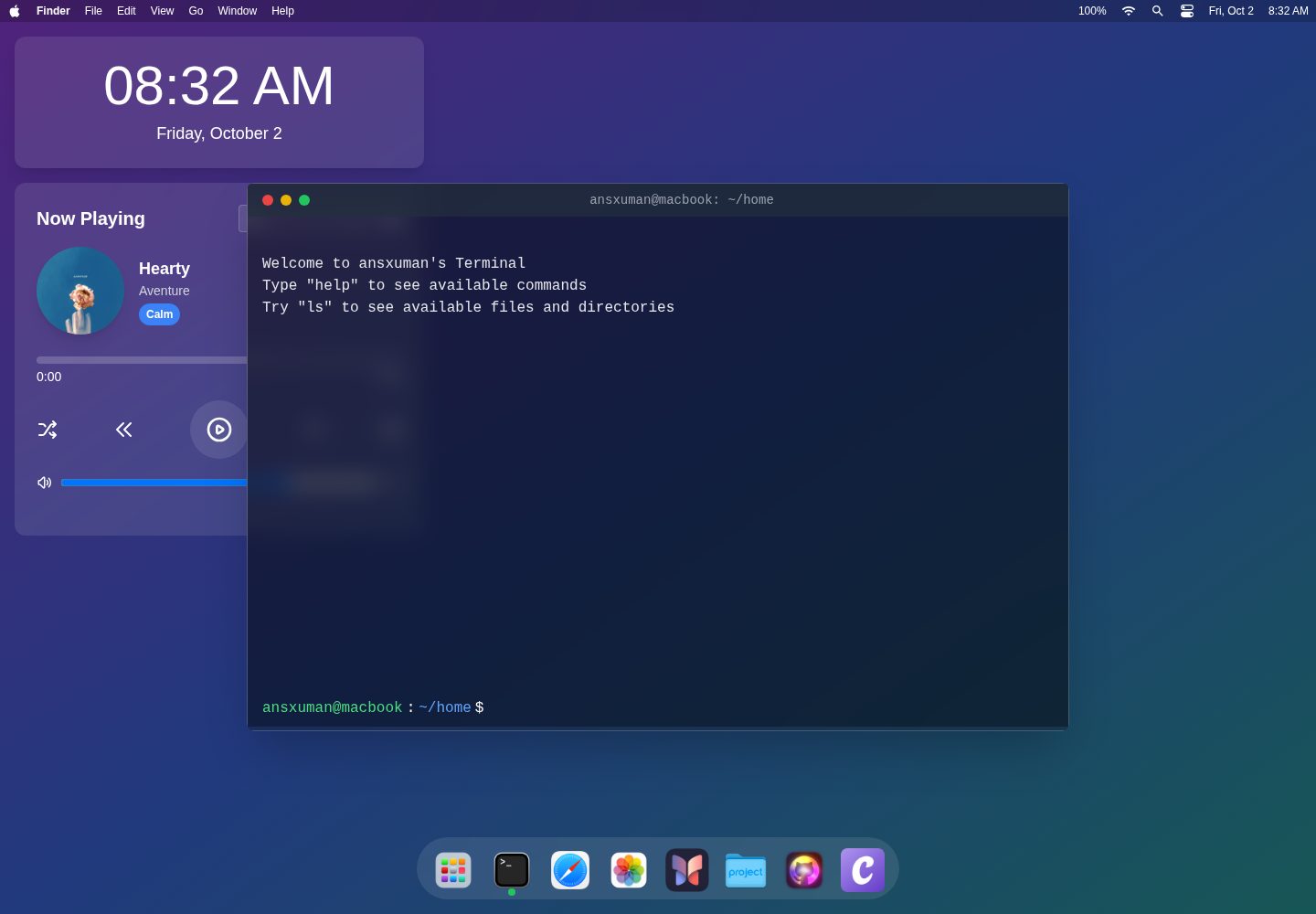This screenshot has height=914, width=1316.
Task: Open the Apple menu
Action: [15, 11]
